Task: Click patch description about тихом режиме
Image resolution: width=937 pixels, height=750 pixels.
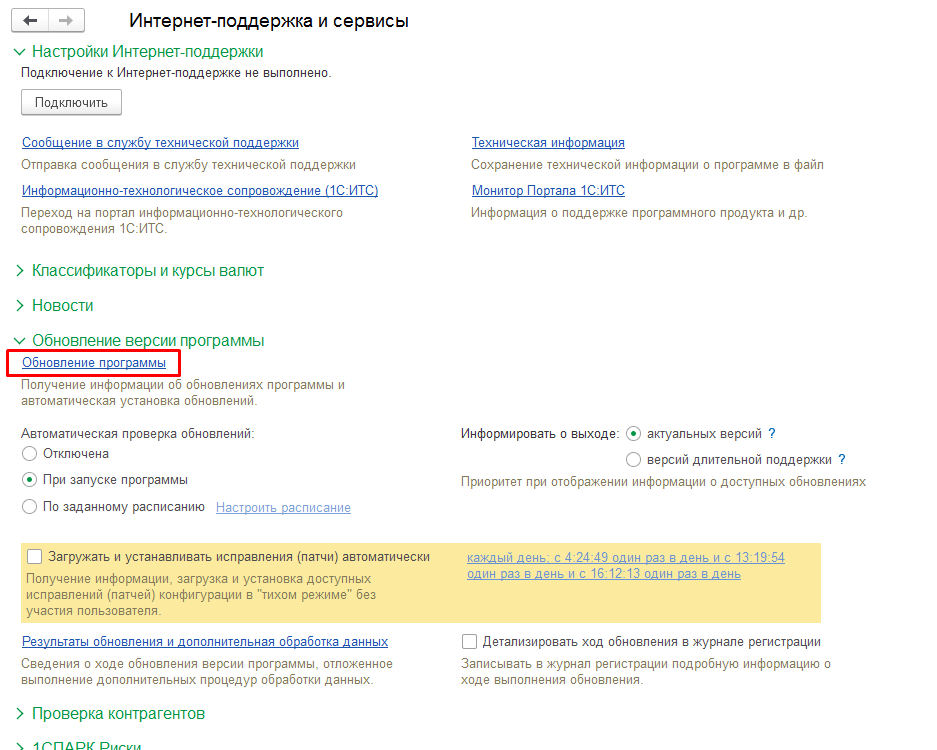Action: click(x=201, y=595)
